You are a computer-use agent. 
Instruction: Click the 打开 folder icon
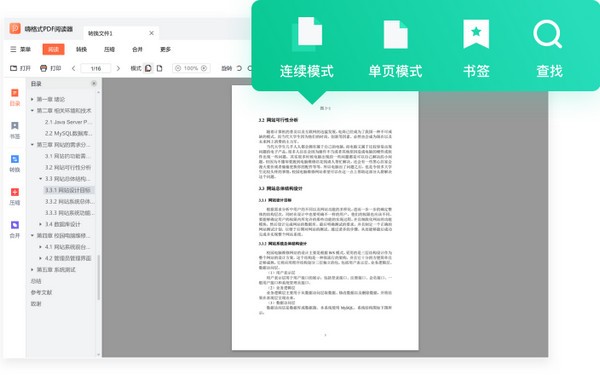click(x=13, y=68)
